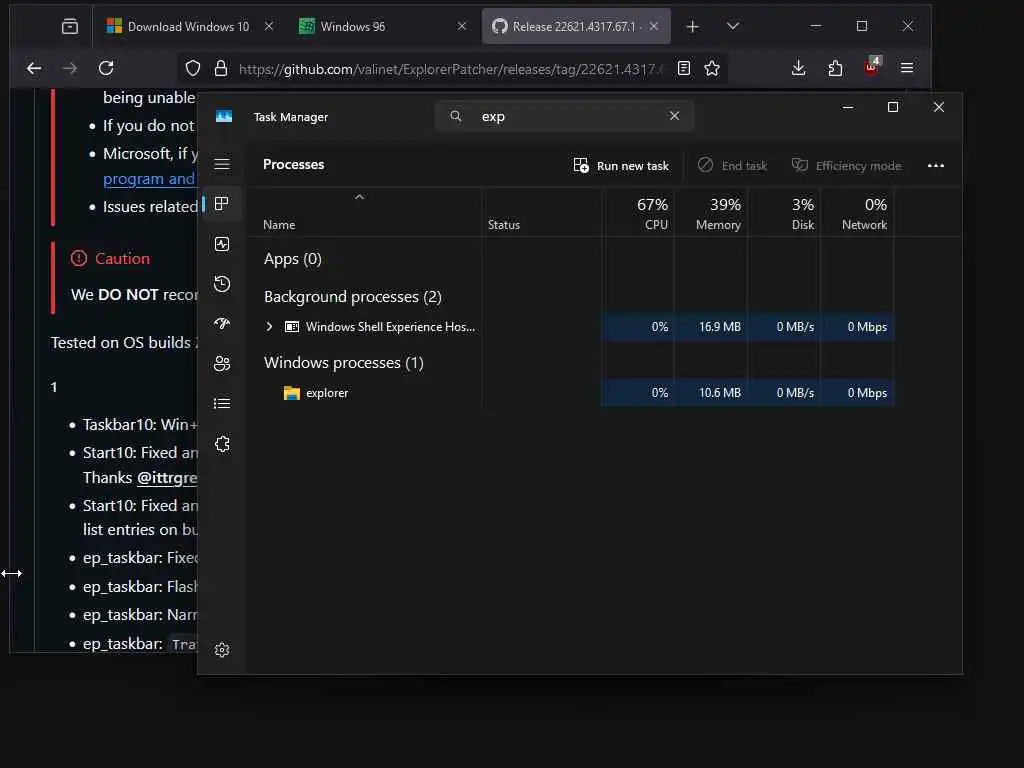Open Details page list icon
This screenshot has height=768, width=1024.
pyautogui.click(x=222, y=404)
